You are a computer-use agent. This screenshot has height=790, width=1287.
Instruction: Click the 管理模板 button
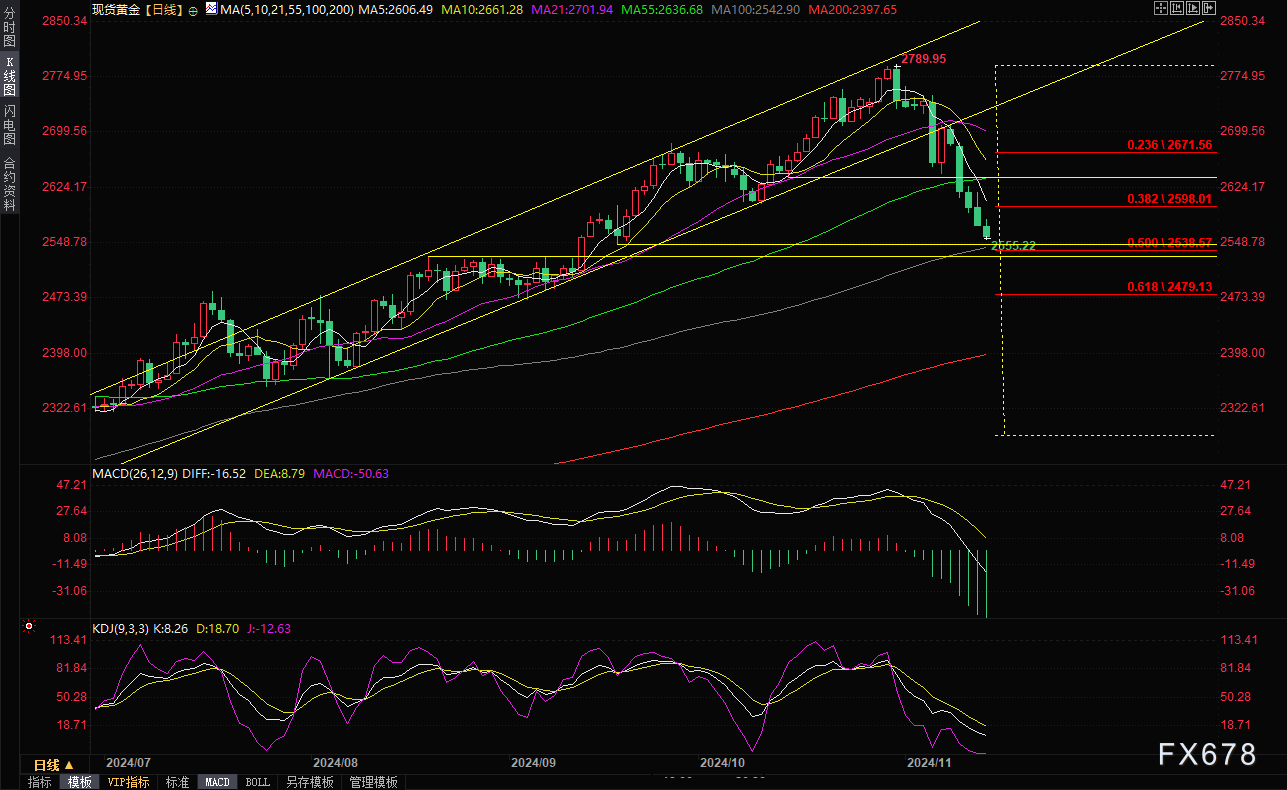pyautogui.click(x=373, y=782)
